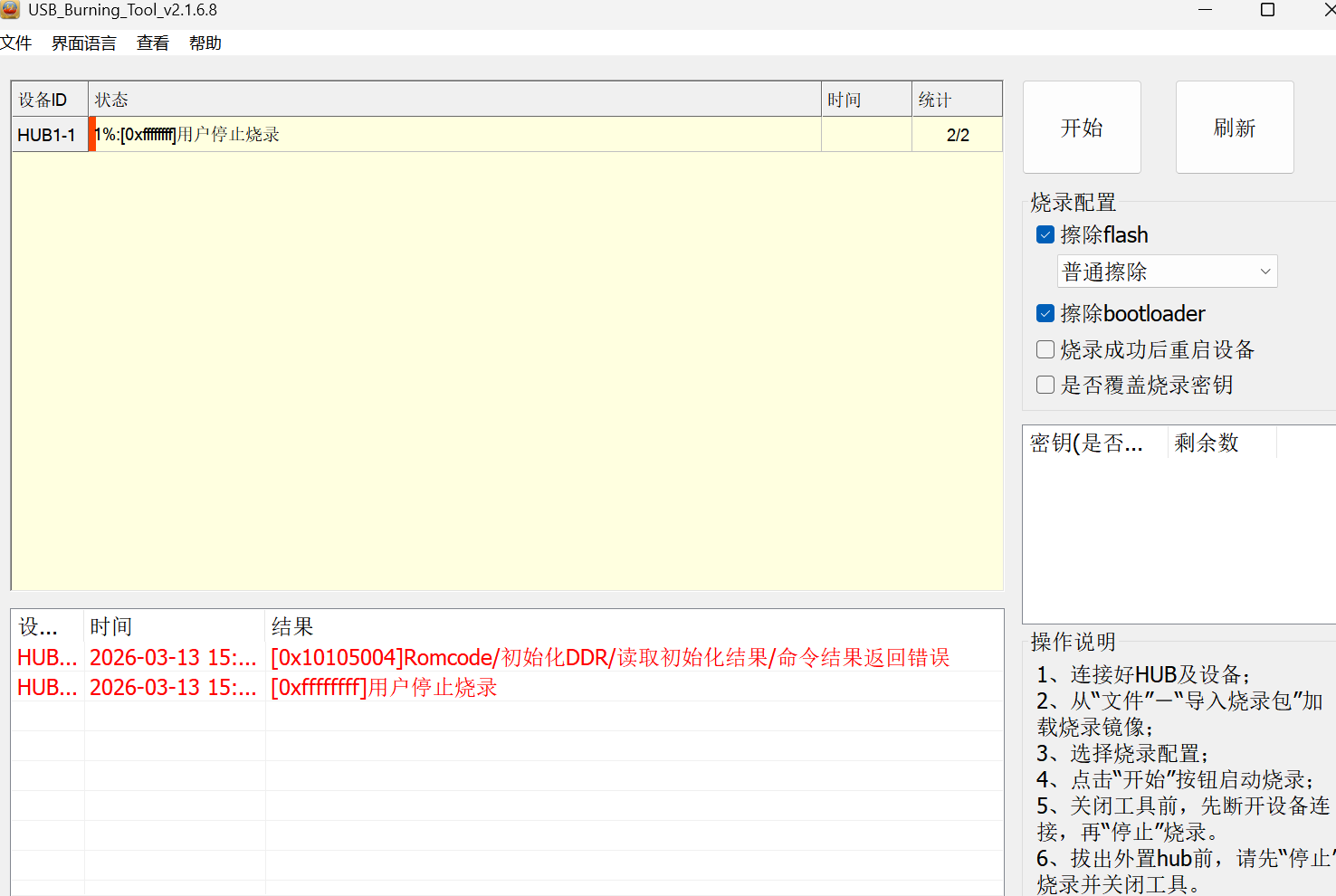Click the 设备ID column header
This screenshot has height=896, width=1336.
click(50, 100)
